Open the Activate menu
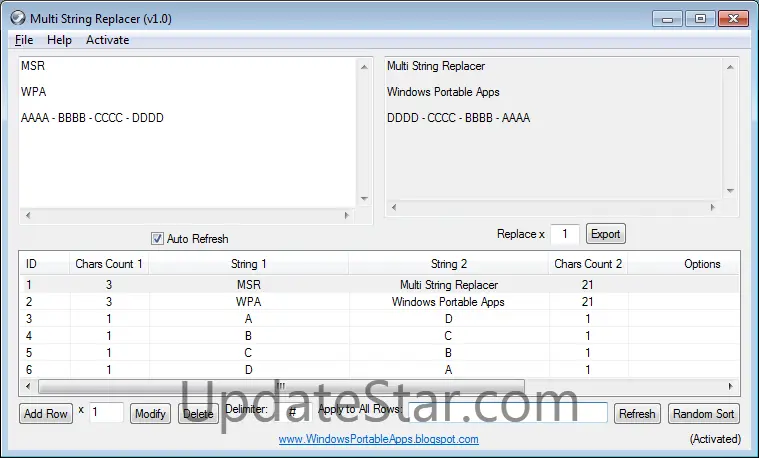Screen dimensions: 759x458 107,40
